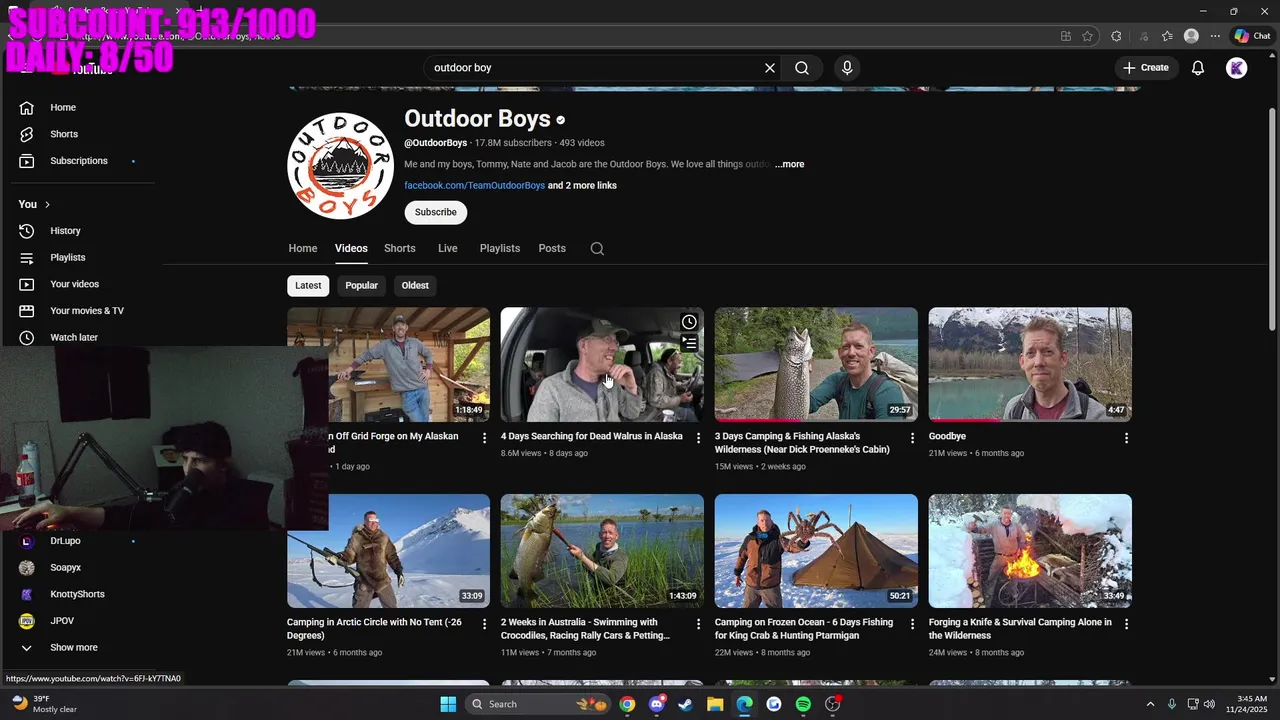Open the Edge Copilot Chat button
This screenshot has width=1280, height=720.
click(1252, 36)
